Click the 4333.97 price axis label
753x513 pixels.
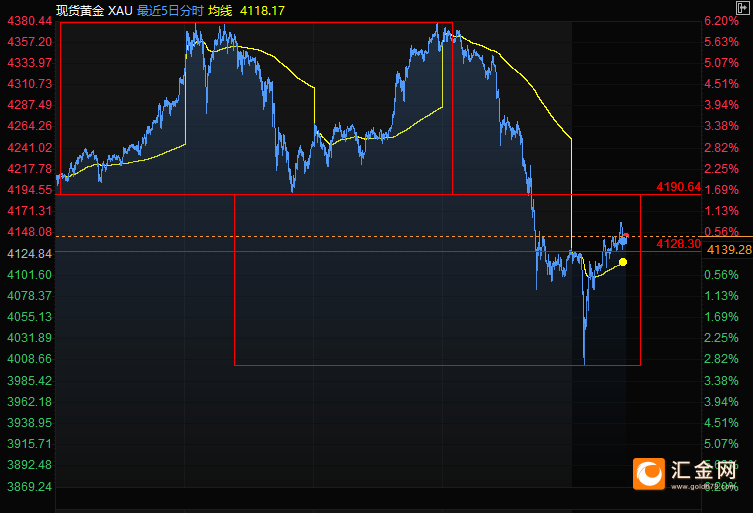(29, 62)
